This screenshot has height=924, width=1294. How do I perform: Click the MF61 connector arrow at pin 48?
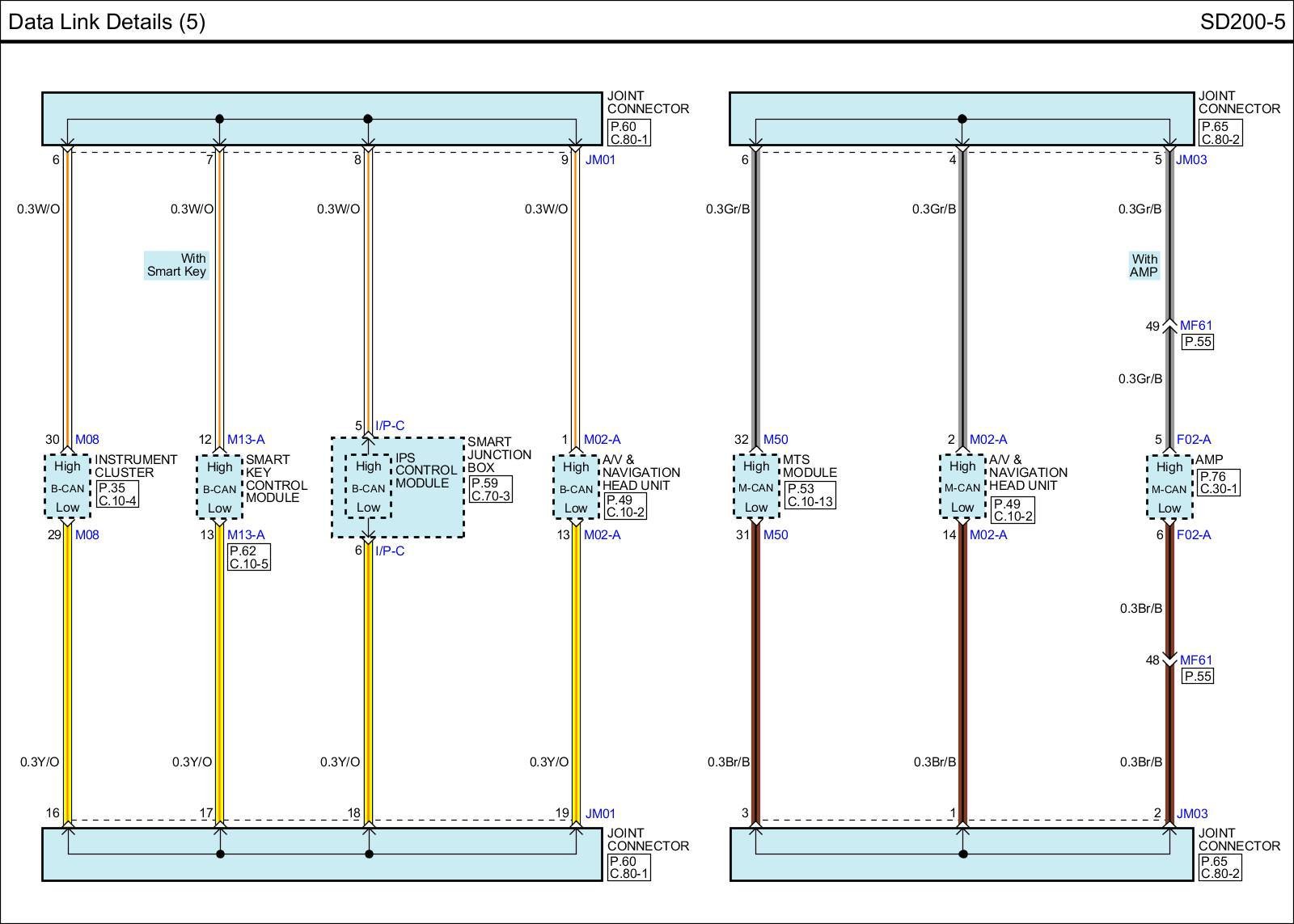click(1169, 660)
